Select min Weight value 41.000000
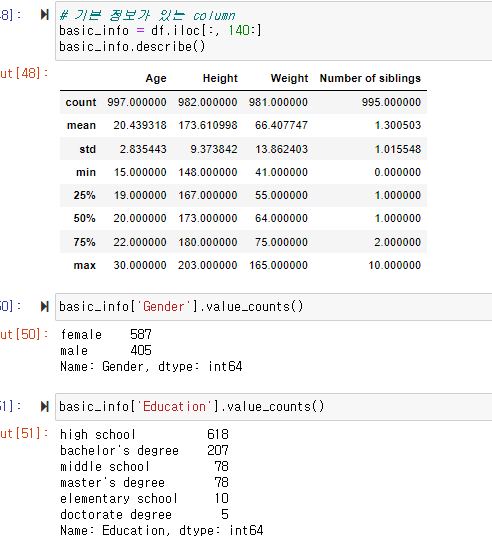This screenshot has width=492, height=547. [x=281, y=172]
